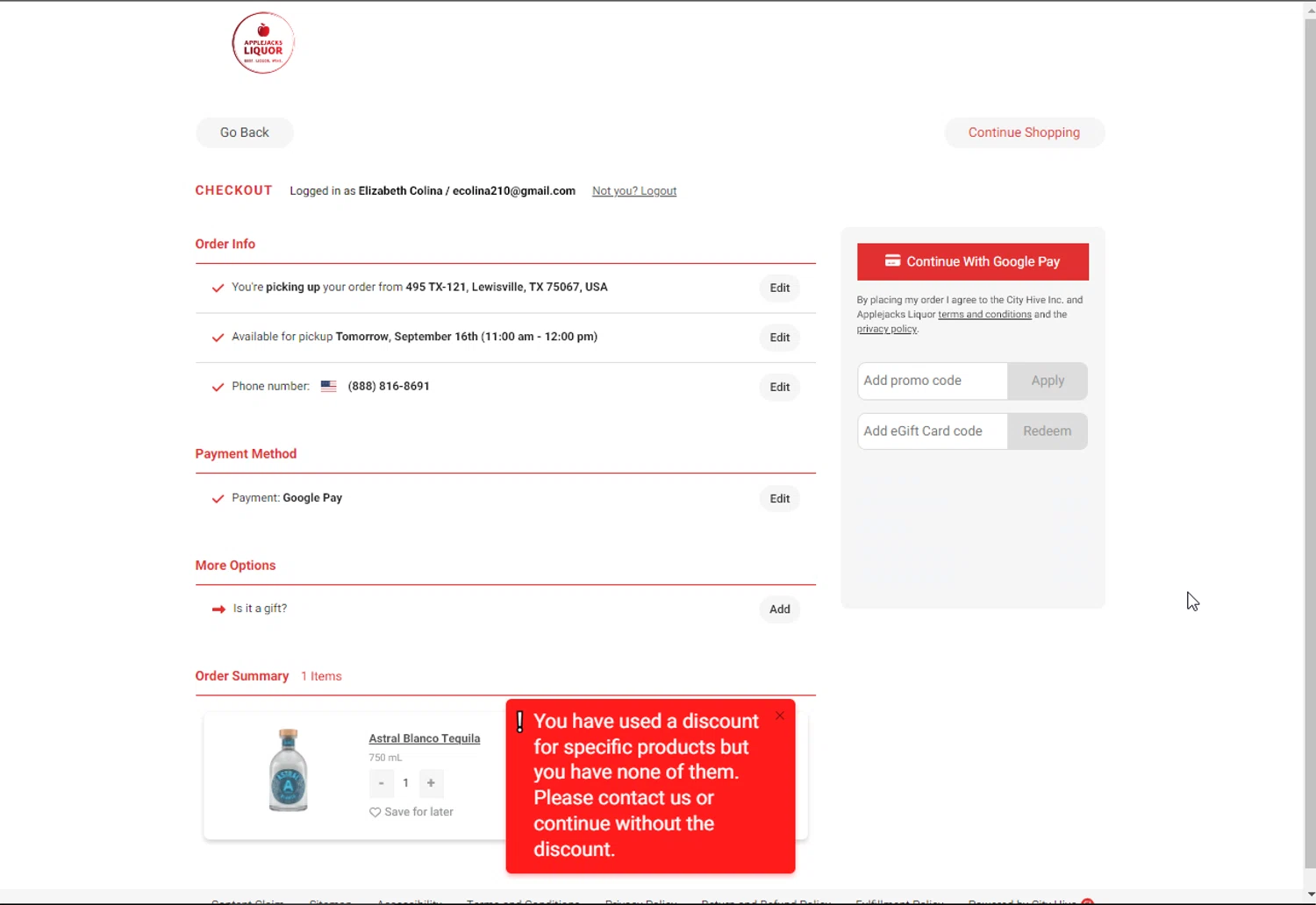Click the 'Is it a gift?' text
1316x905 pixels.
pos(260,609)
